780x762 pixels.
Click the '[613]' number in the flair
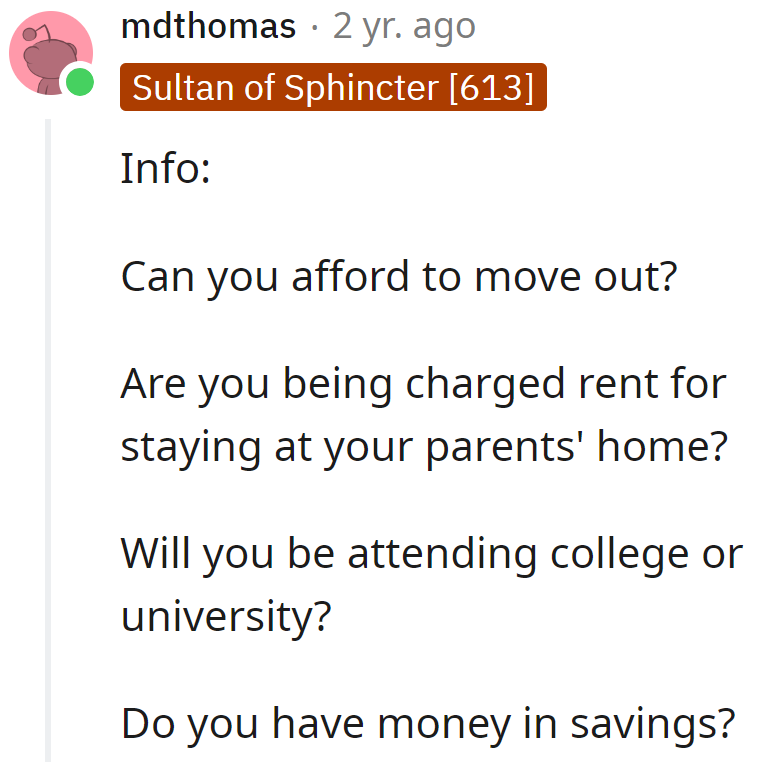[492, 87]
